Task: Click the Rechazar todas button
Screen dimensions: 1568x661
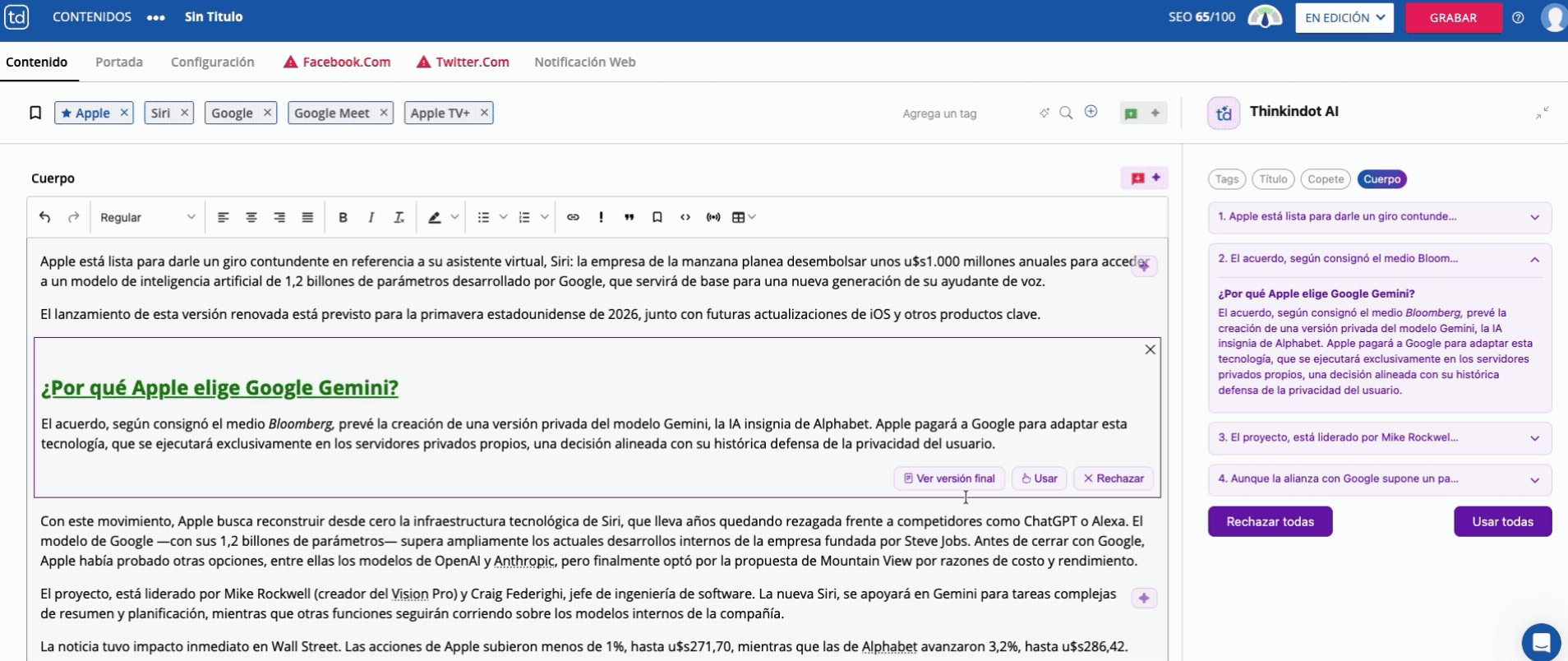Action: (x=1270, y=521)
